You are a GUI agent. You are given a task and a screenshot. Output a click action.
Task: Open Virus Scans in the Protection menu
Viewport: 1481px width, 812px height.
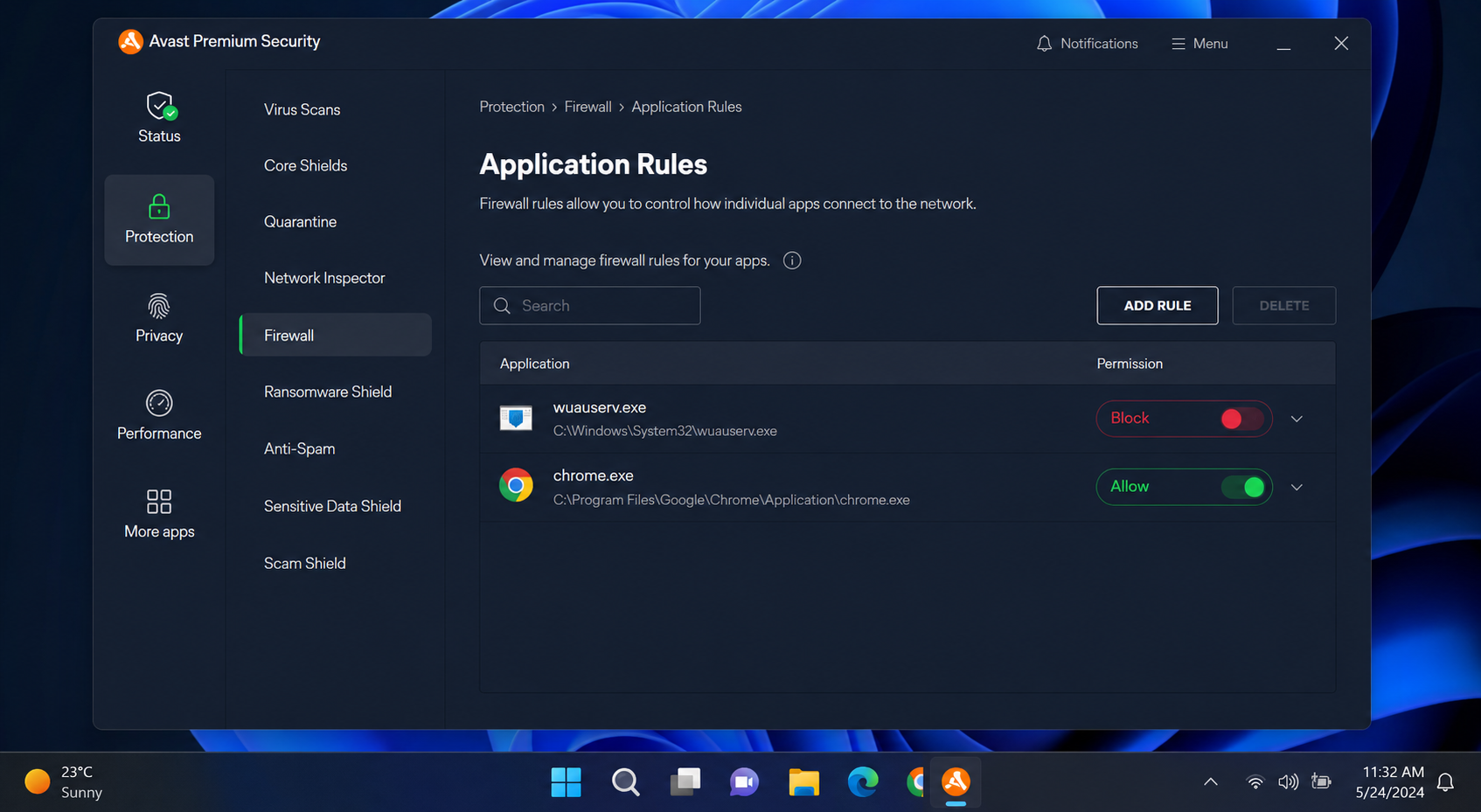(302, 109)
